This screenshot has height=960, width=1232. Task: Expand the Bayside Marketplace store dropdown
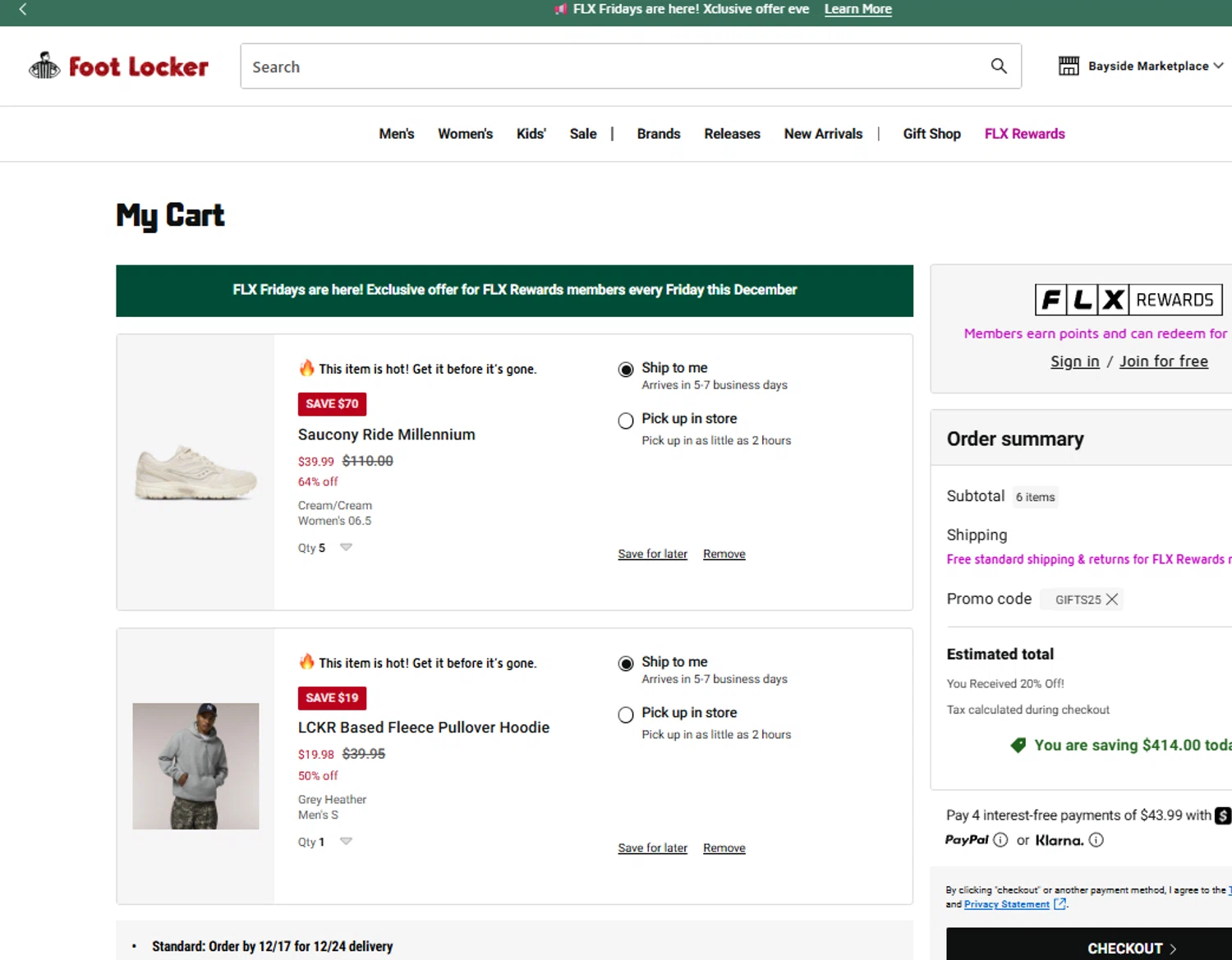(1218, 66)
